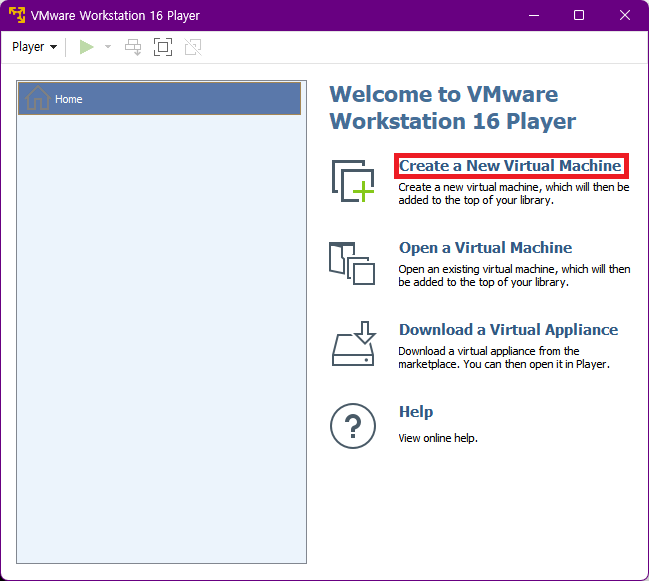Click Download a Virtual Appliance link
Viewport: 649px width, 581px height.
click(x=508, y=330)
